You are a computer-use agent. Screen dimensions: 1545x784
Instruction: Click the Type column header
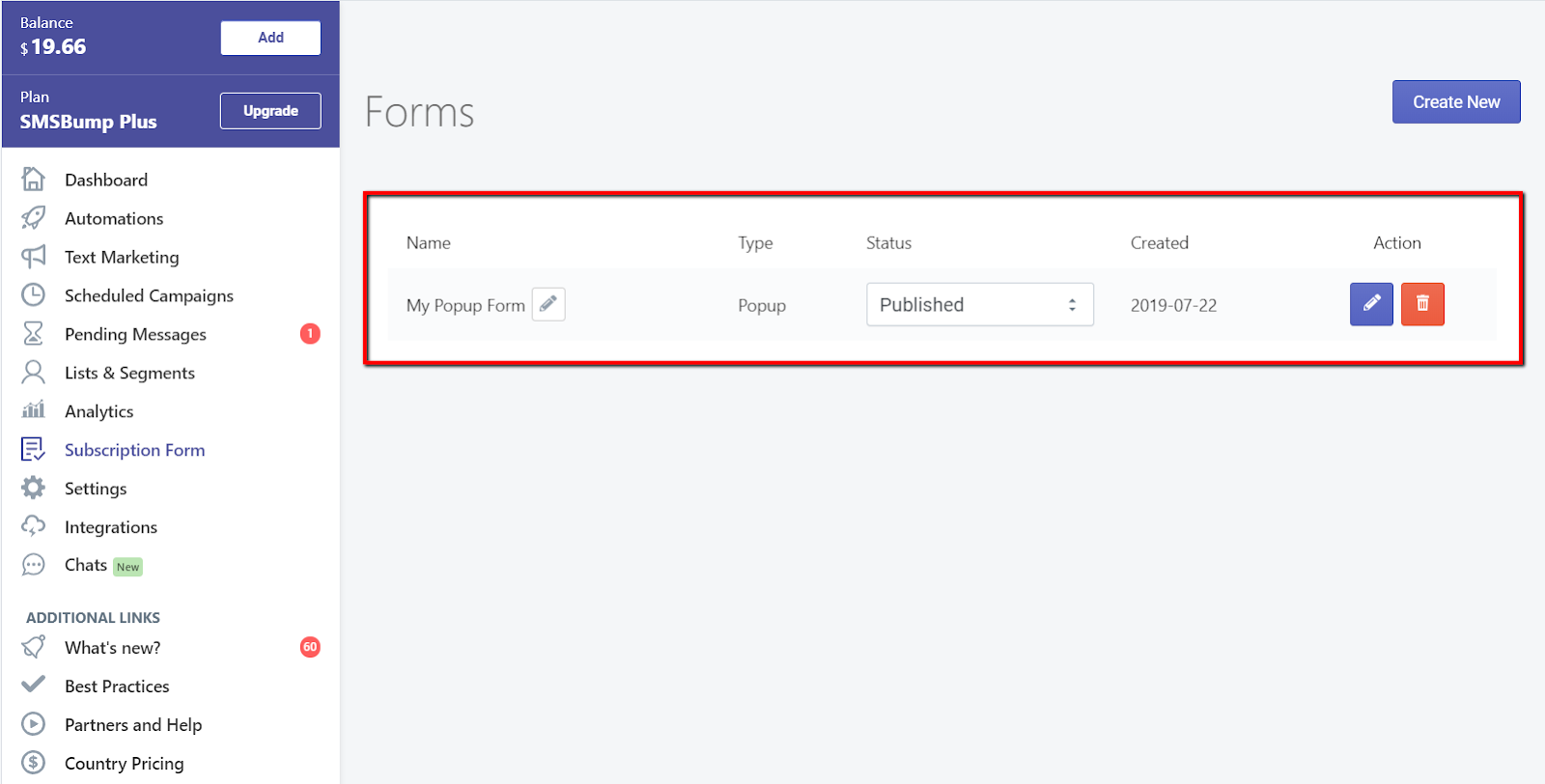pos(755,243)
